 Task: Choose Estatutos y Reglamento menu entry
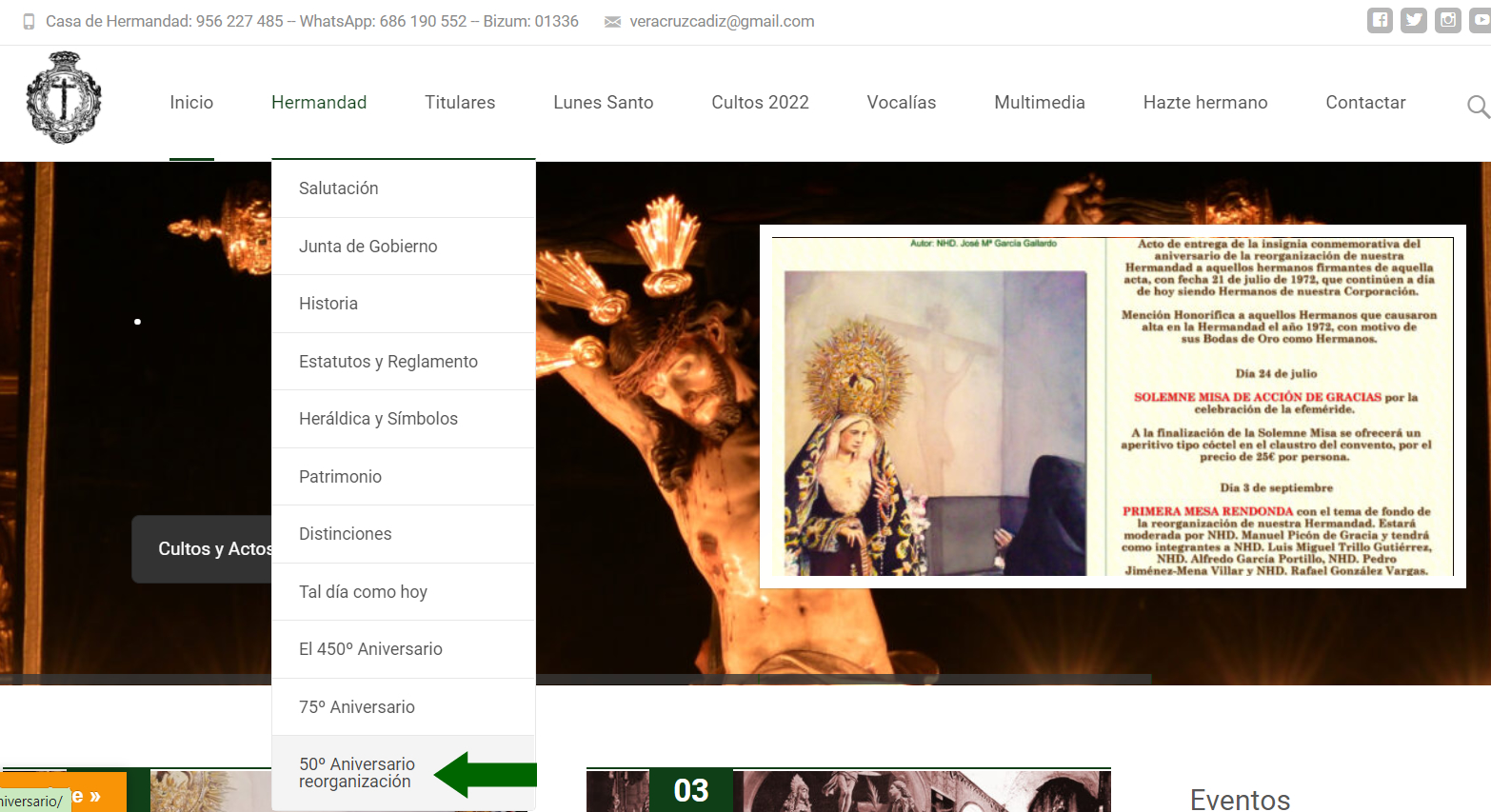pyautogui.click(x=388, y=362)
